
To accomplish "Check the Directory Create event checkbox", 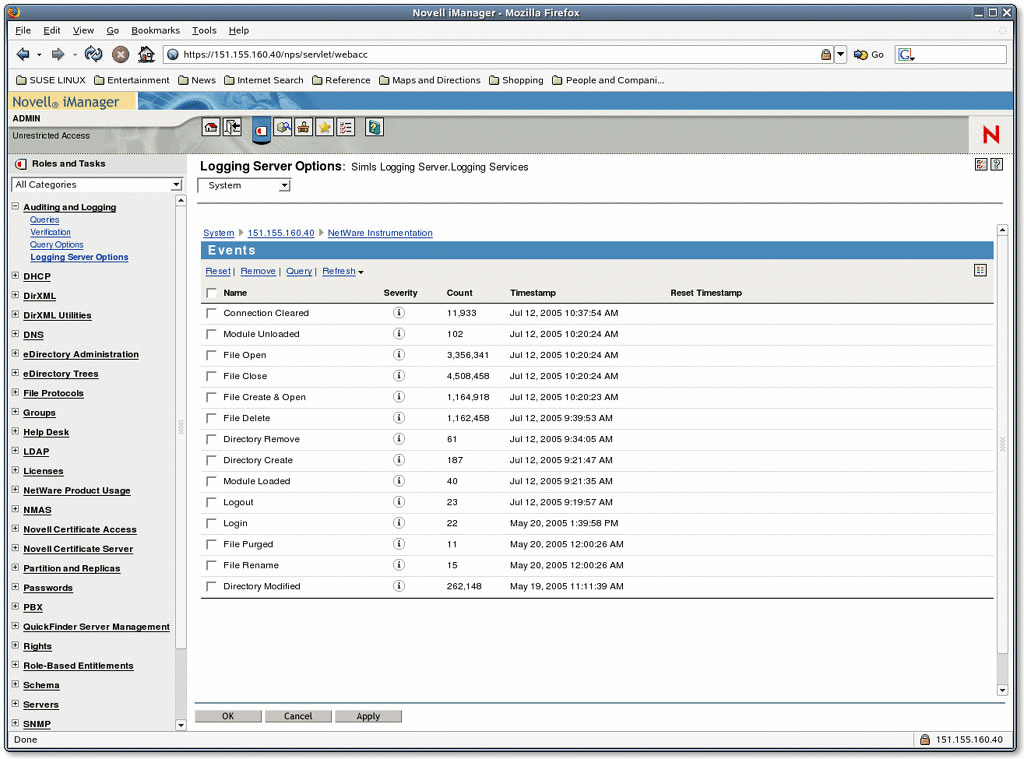I will [x=211, y=460].
